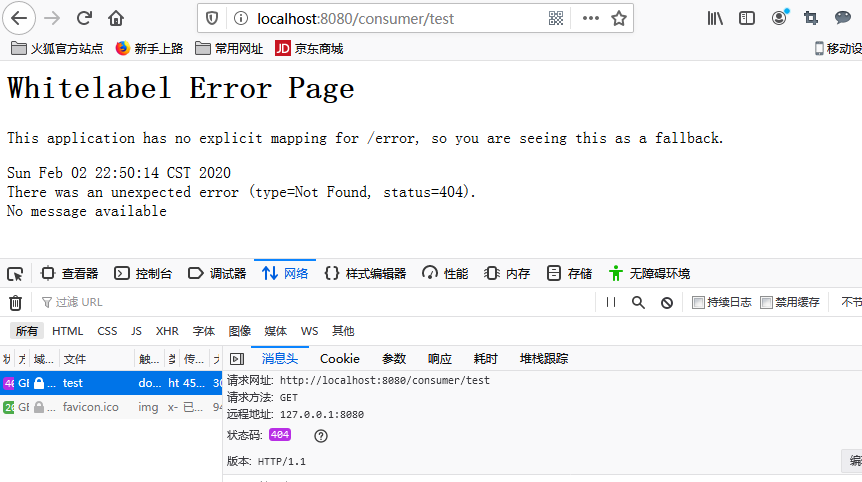862x482 pixels.
Task: Open the 响应 details tab
Action: click(x=440, y=359)
